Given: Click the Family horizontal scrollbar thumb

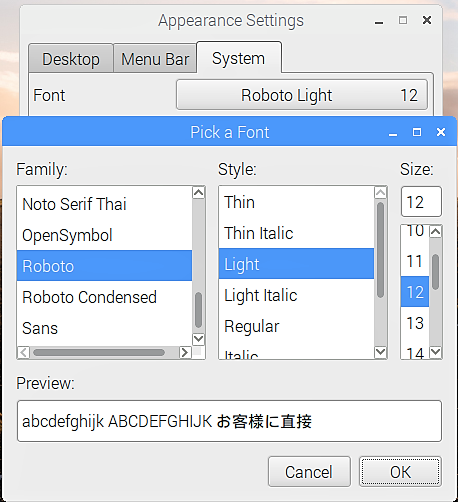Looking at the screenshot, I should (x=99, y=352).
